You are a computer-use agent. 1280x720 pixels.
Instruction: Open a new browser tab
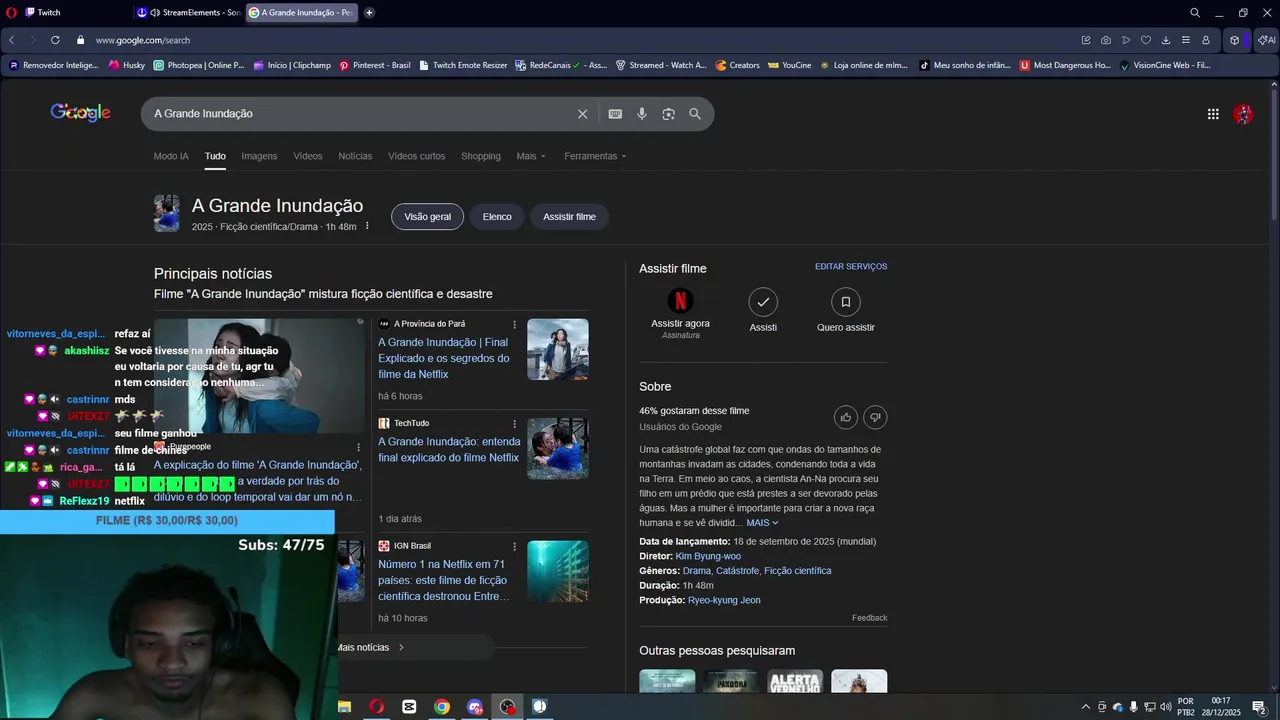click(369, 13)
